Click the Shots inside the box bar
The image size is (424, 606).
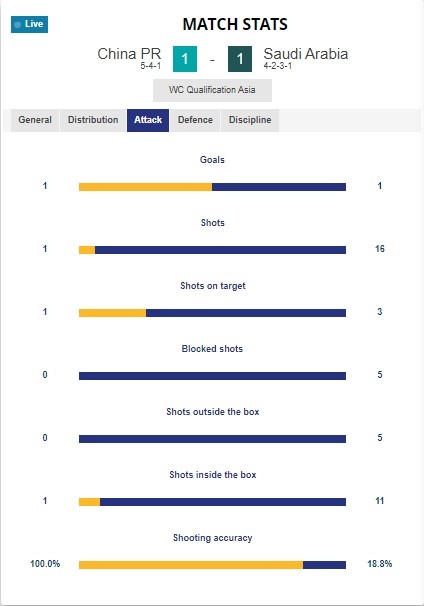pos(212,502)
